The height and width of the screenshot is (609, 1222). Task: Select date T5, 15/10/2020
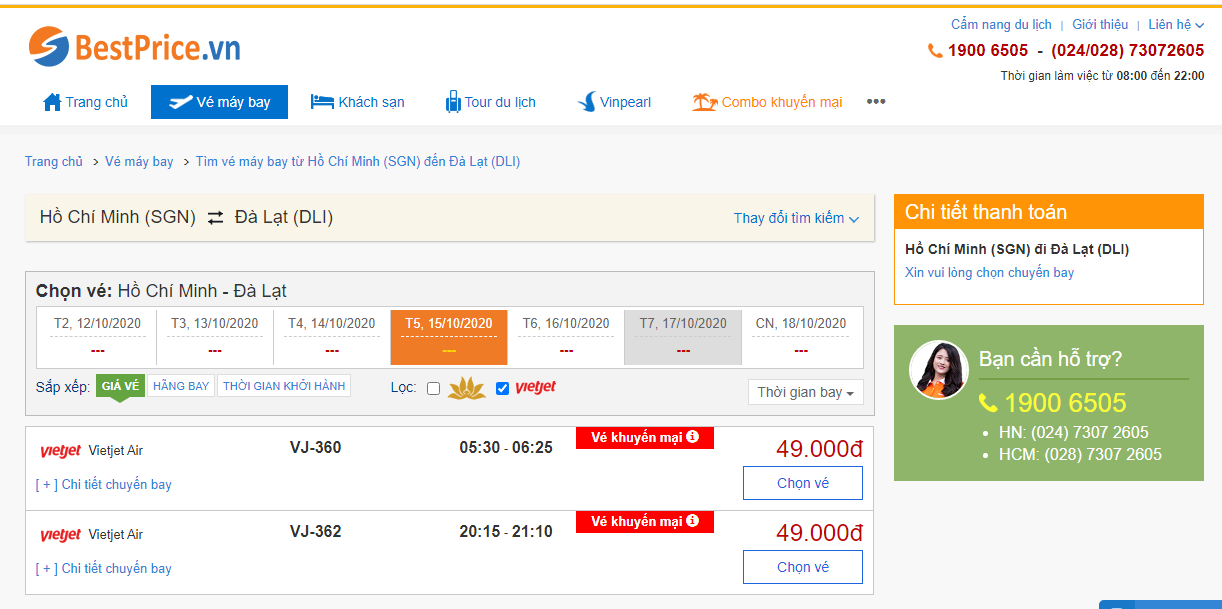click(x=449, y=337)
